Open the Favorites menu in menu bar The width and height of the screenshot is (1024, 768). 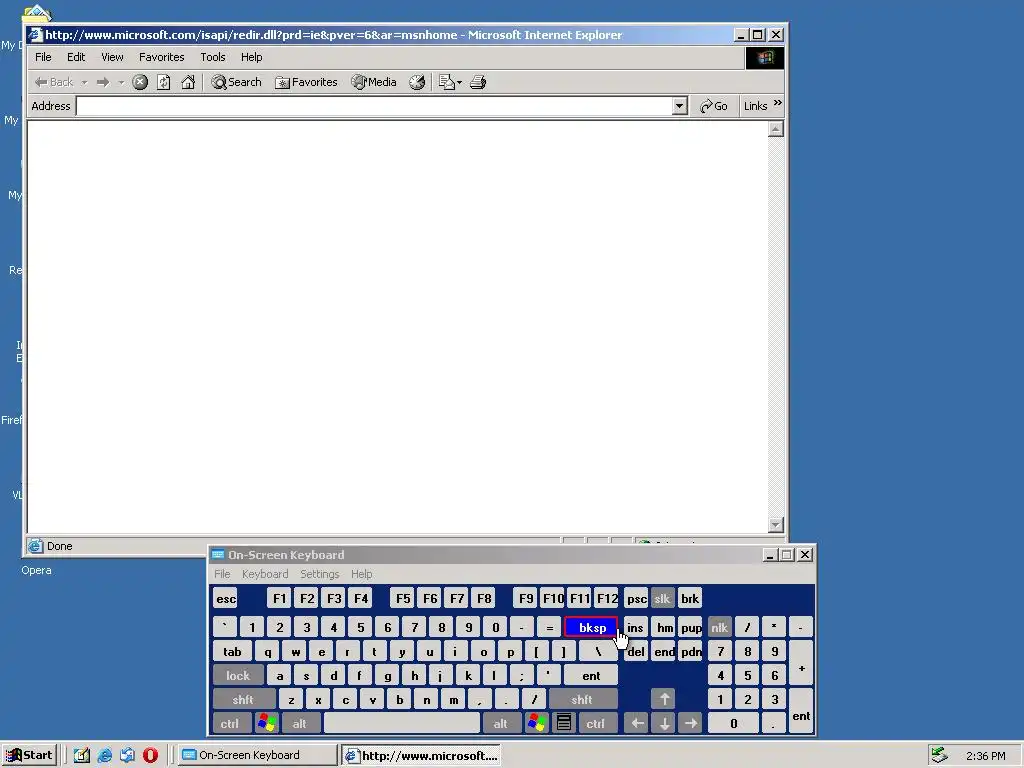(x=161, y=57)
